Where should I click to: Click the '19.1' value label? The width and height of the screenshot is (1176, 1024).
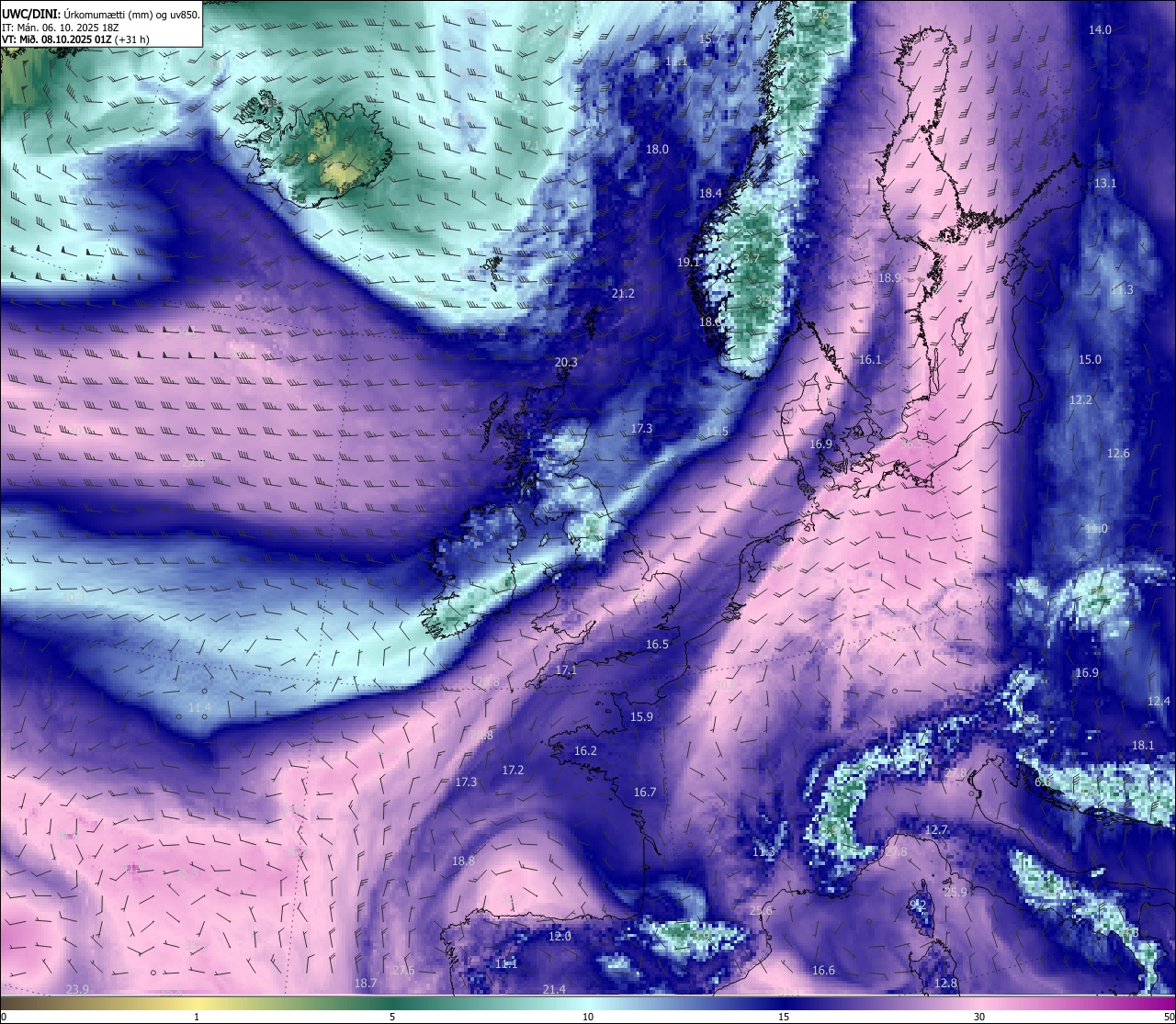pyautogui.click(x=688, y=263)
